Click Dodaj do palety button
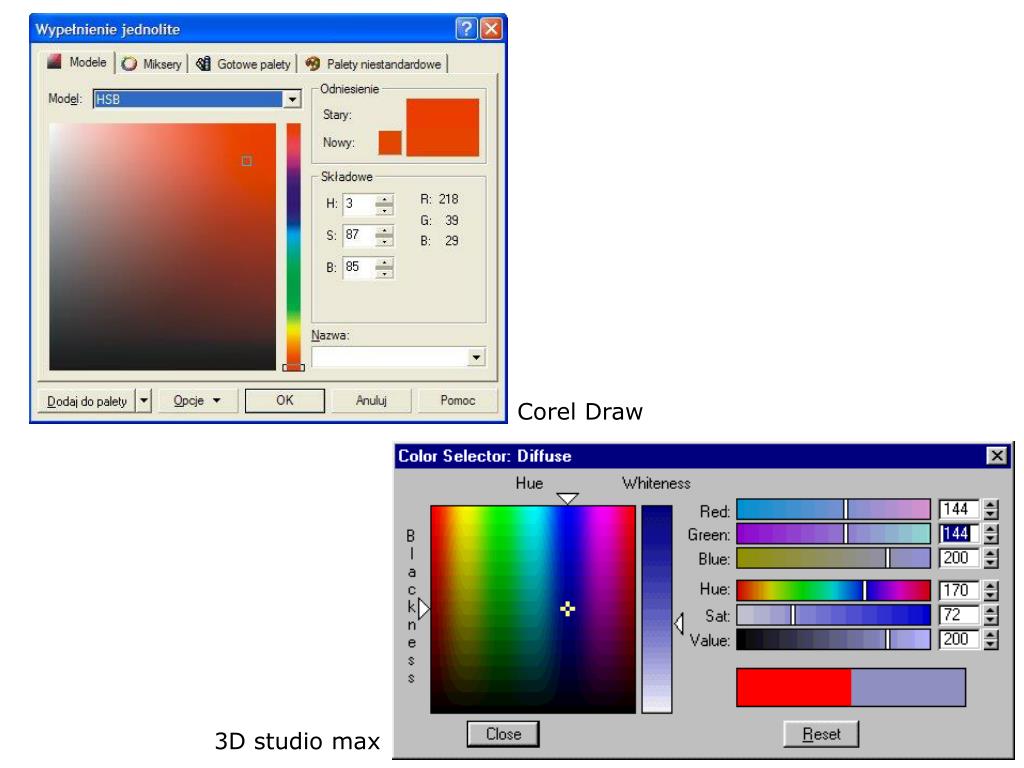The height and width of the screenshot is (768, 1024). click(86, 400)
